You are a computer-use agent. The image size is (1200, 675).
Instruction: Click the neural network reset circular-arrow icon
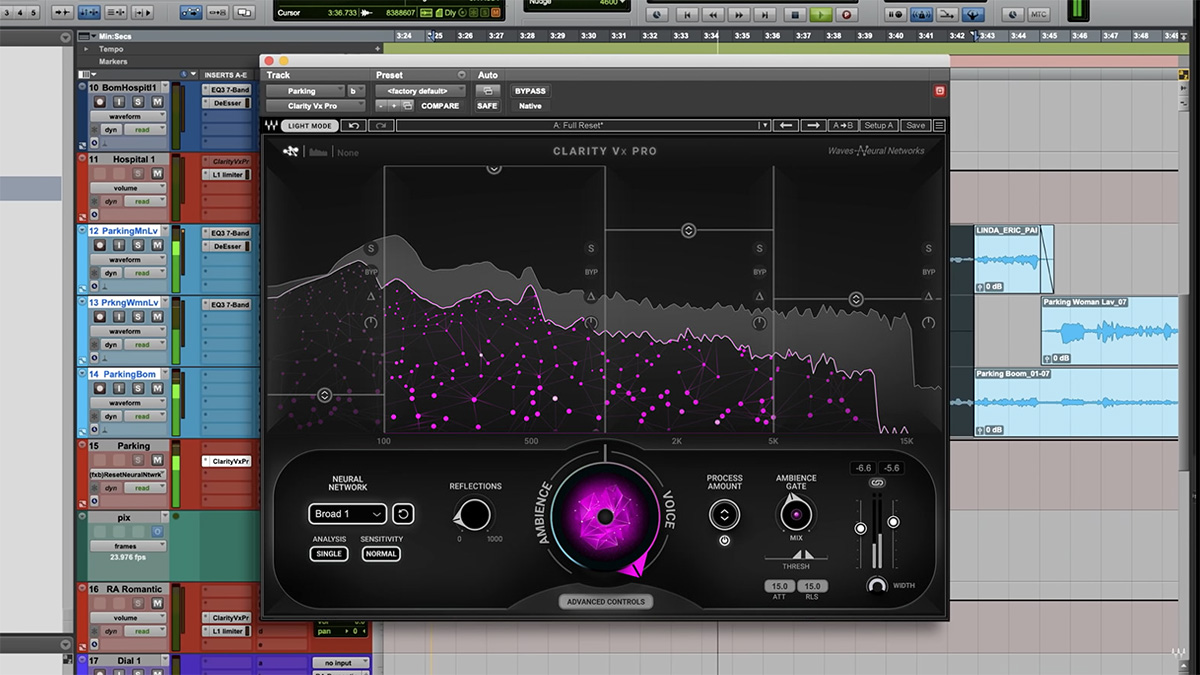click(x=404, y=514)
